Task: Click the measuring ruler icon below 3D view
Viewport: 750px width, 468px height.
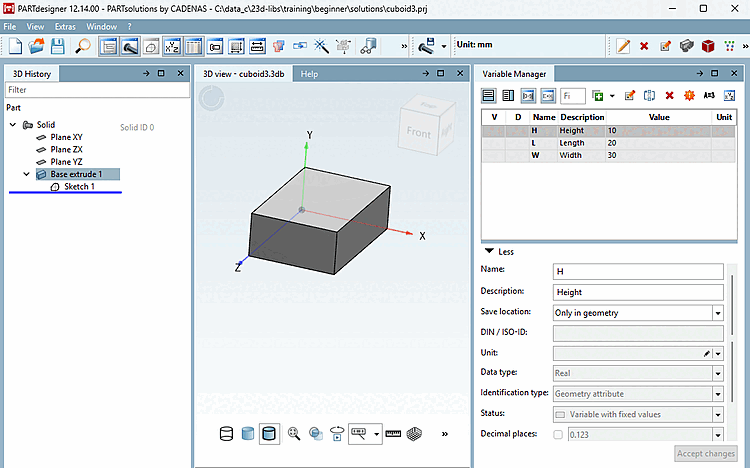Action: (x=393, y=434)
